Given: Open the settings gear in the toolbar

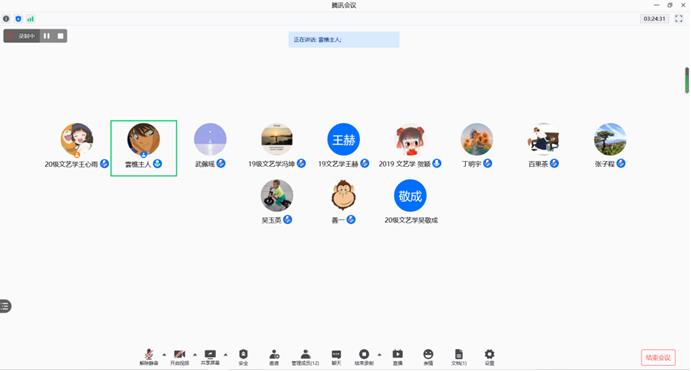Looking at the screenshot, I should click(489, 357).
